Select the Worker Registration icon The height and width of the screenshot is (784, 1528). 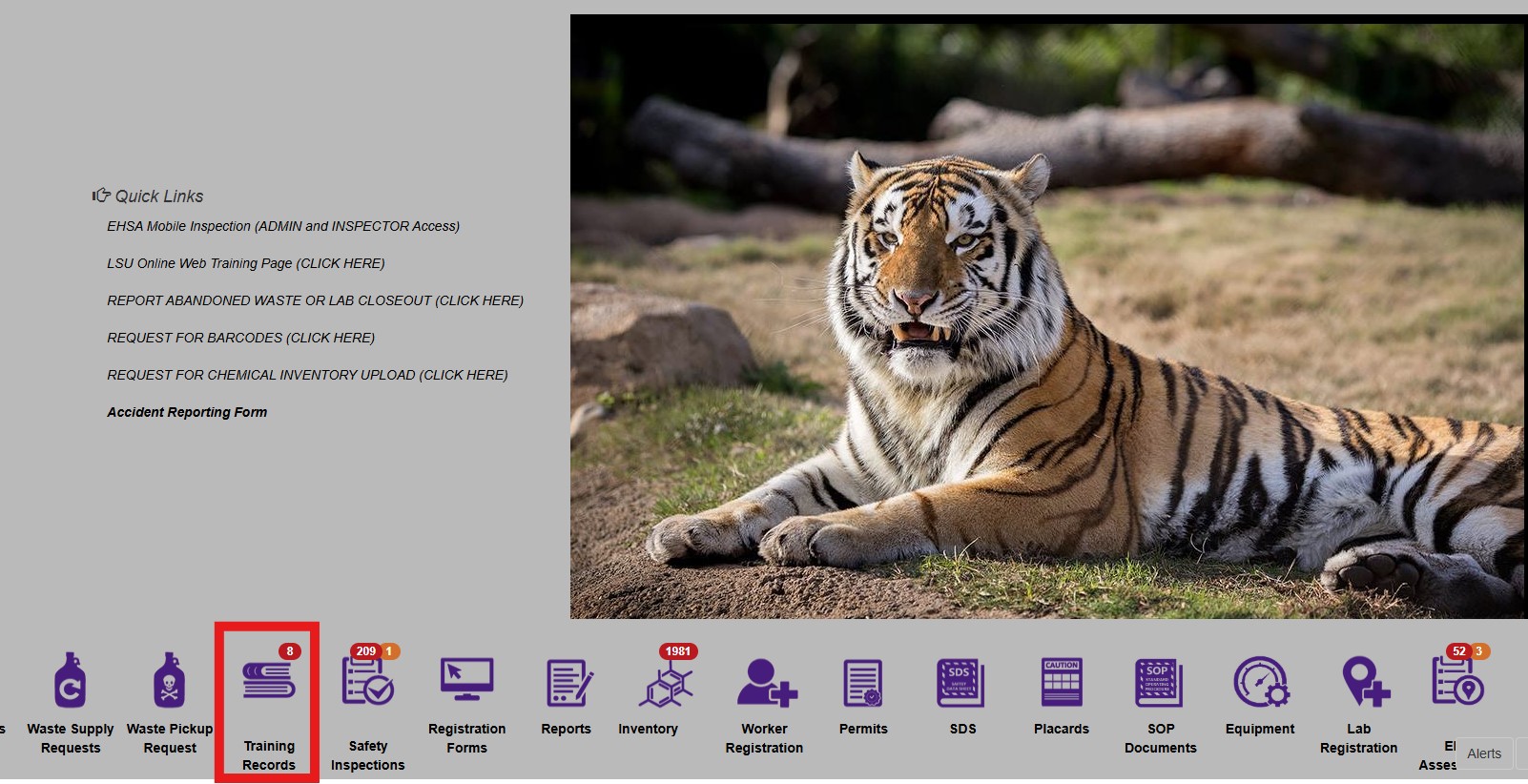765,683
